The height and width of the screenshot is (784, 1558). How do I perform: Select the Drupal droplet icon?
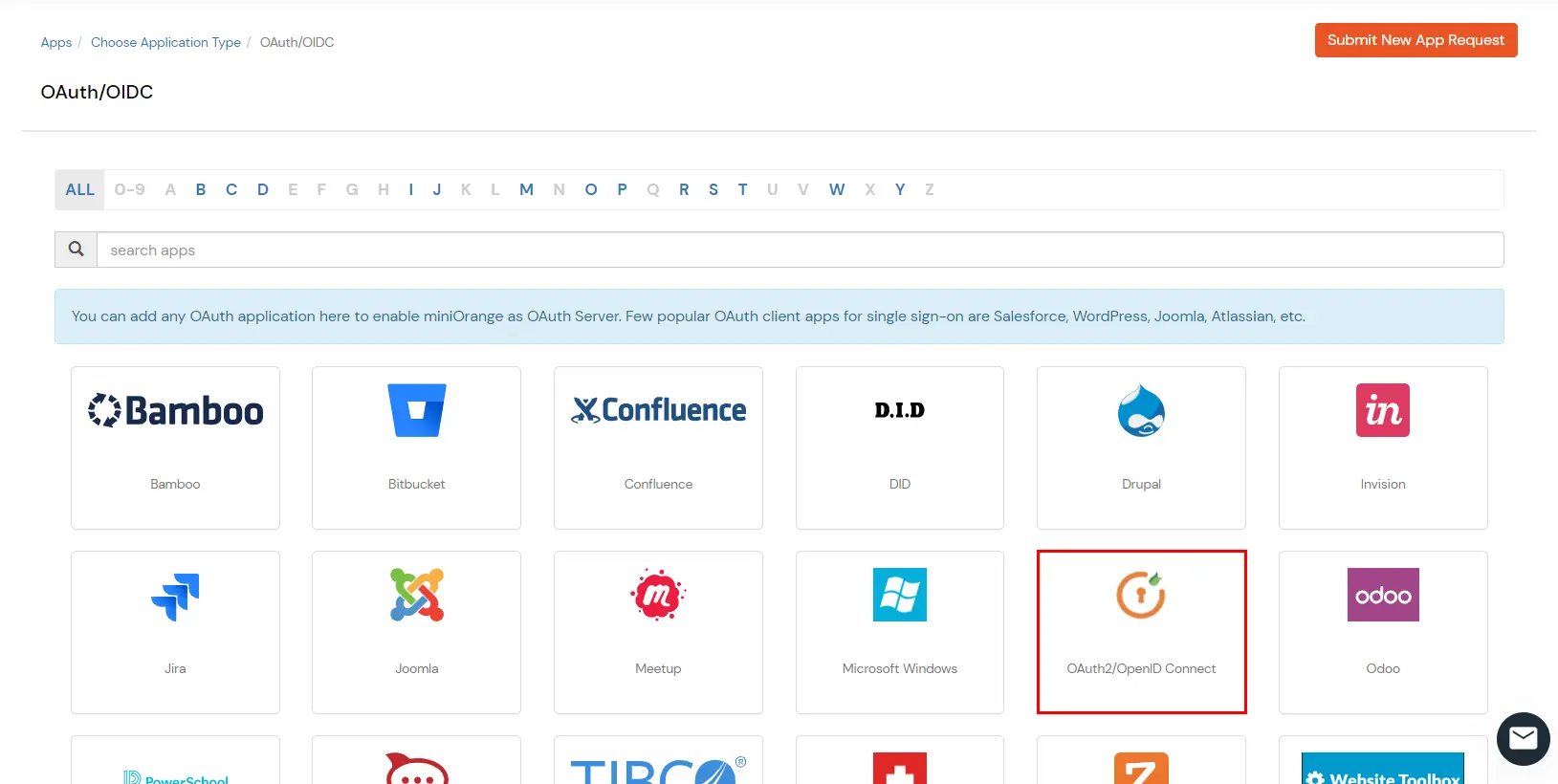[1141, 410]
